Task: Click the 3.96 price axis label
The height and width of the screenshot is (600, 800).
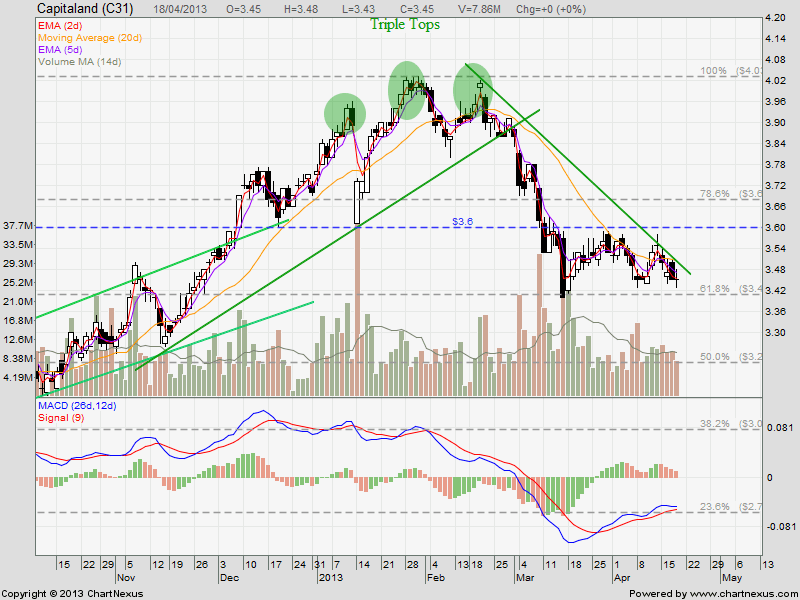Action: [776, 102]
